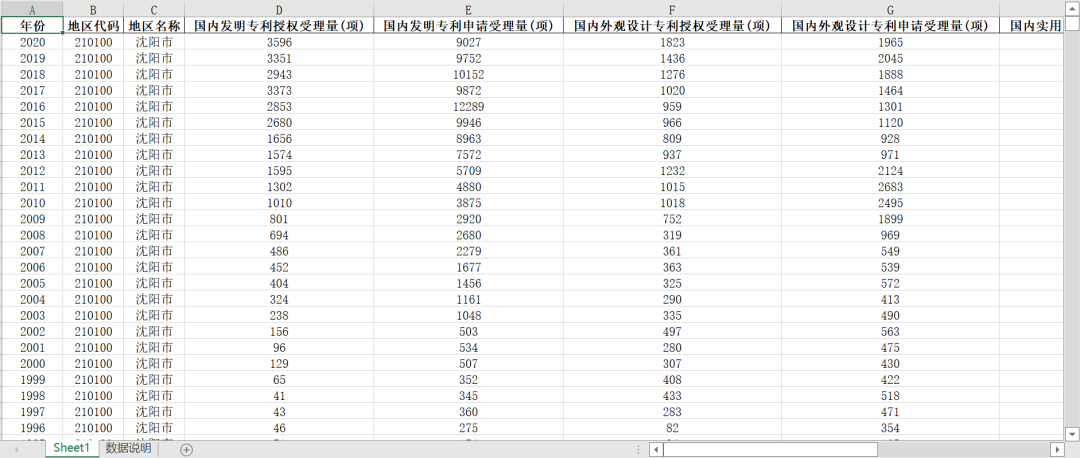Select cell with value 2683
Viewport: 1080px width, 458px height.
(x=891, y=187)
